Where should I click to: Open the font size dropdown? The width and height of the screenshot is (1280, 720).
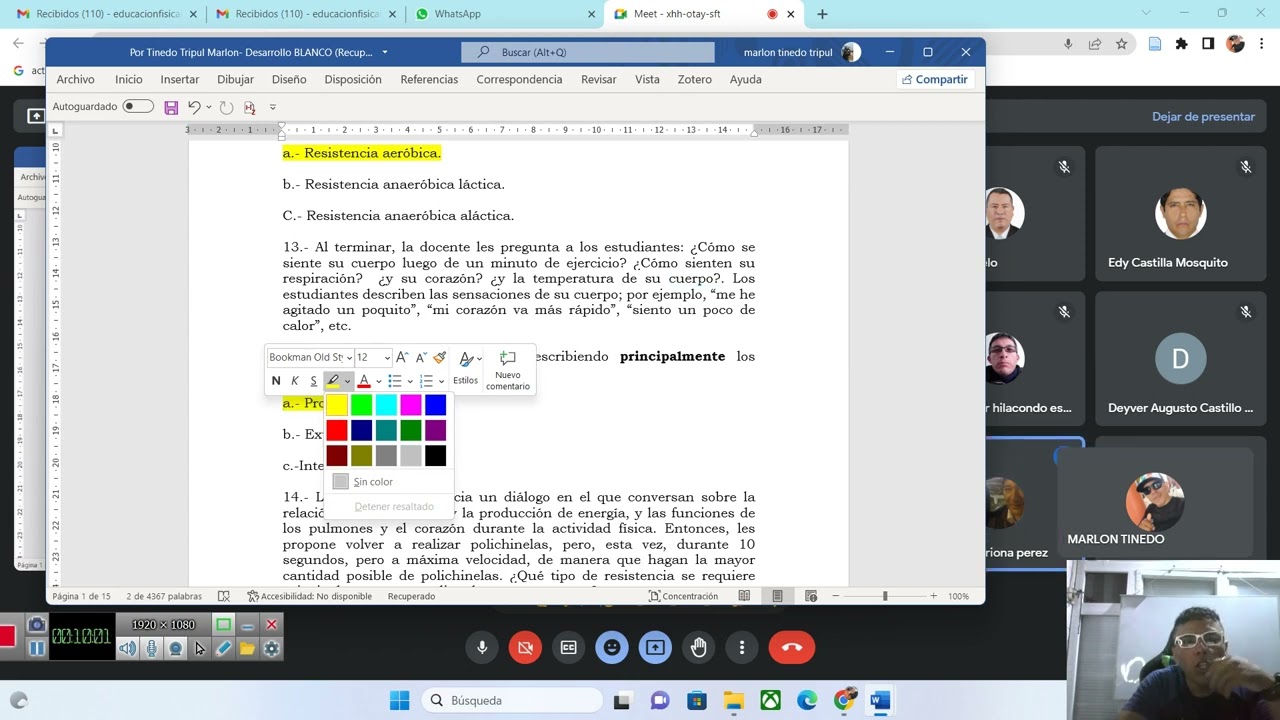(373, 357)
